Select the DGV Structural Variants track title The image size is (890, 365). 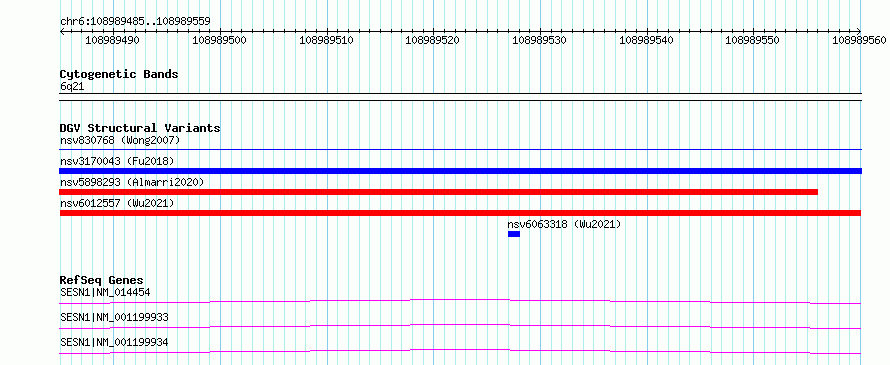coord(140,128)
